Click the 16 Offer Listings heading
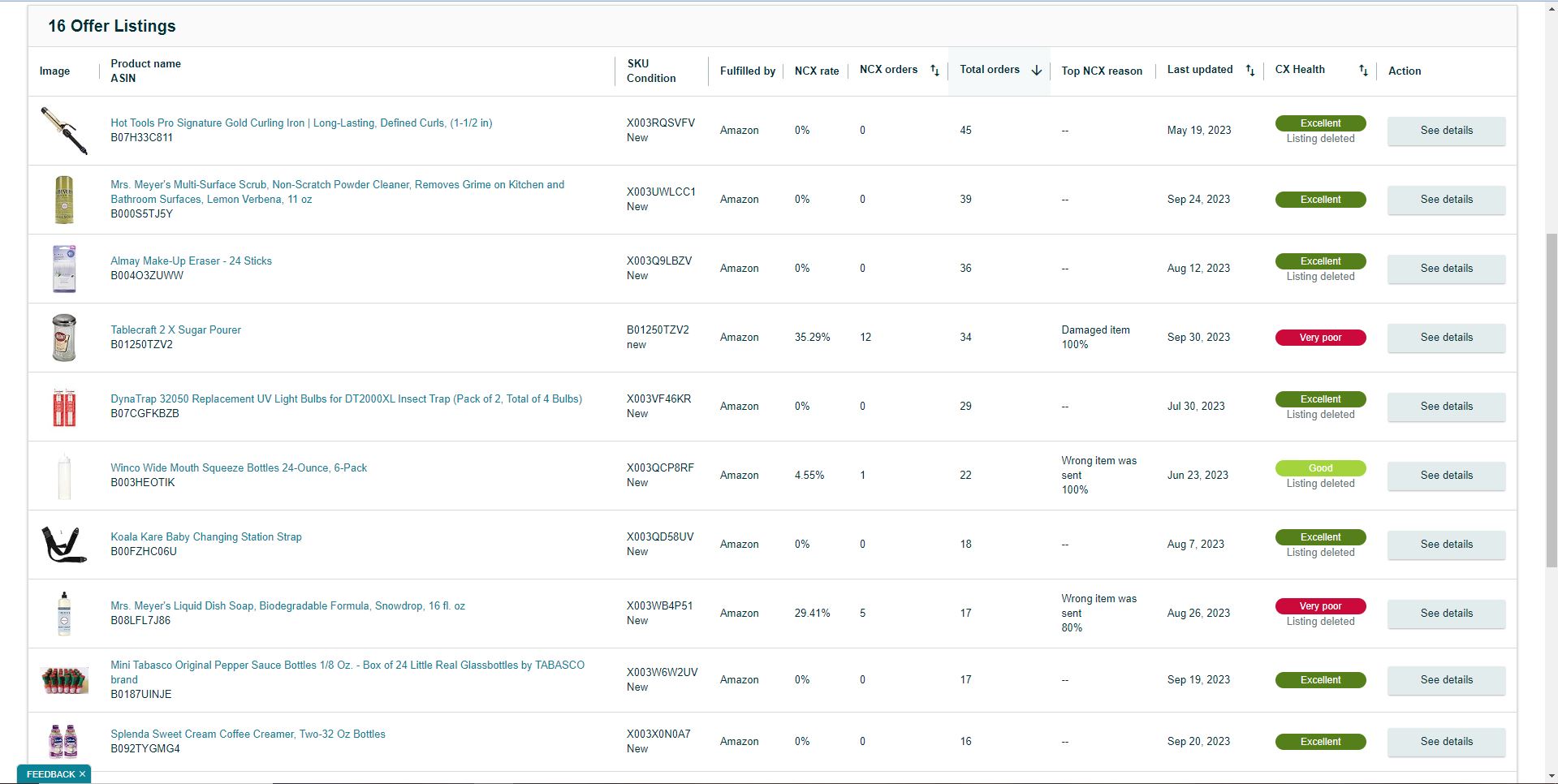 (x=112, y=26)
